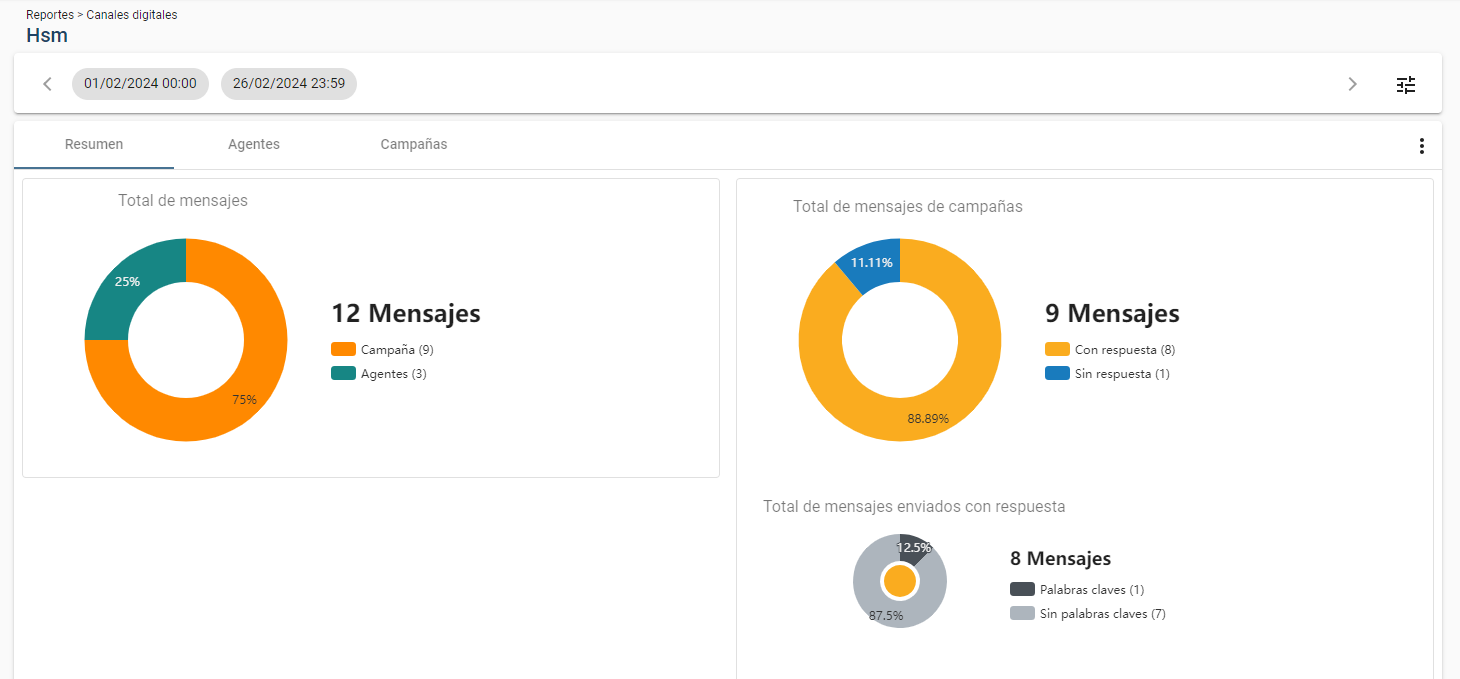Click the orange center circle of the small chart
Viewport: 1460px width, 679px height.
pos(900,581)
